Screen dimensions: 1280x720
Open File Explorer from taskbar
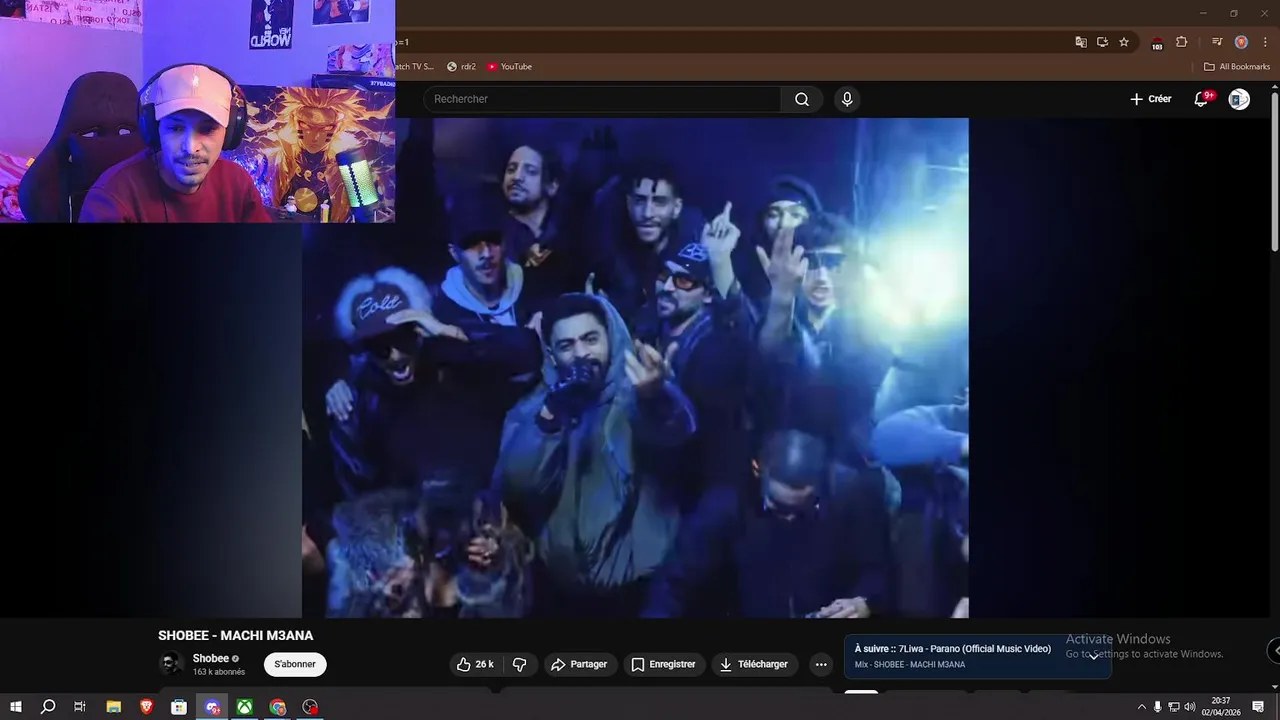coord(113,707)
